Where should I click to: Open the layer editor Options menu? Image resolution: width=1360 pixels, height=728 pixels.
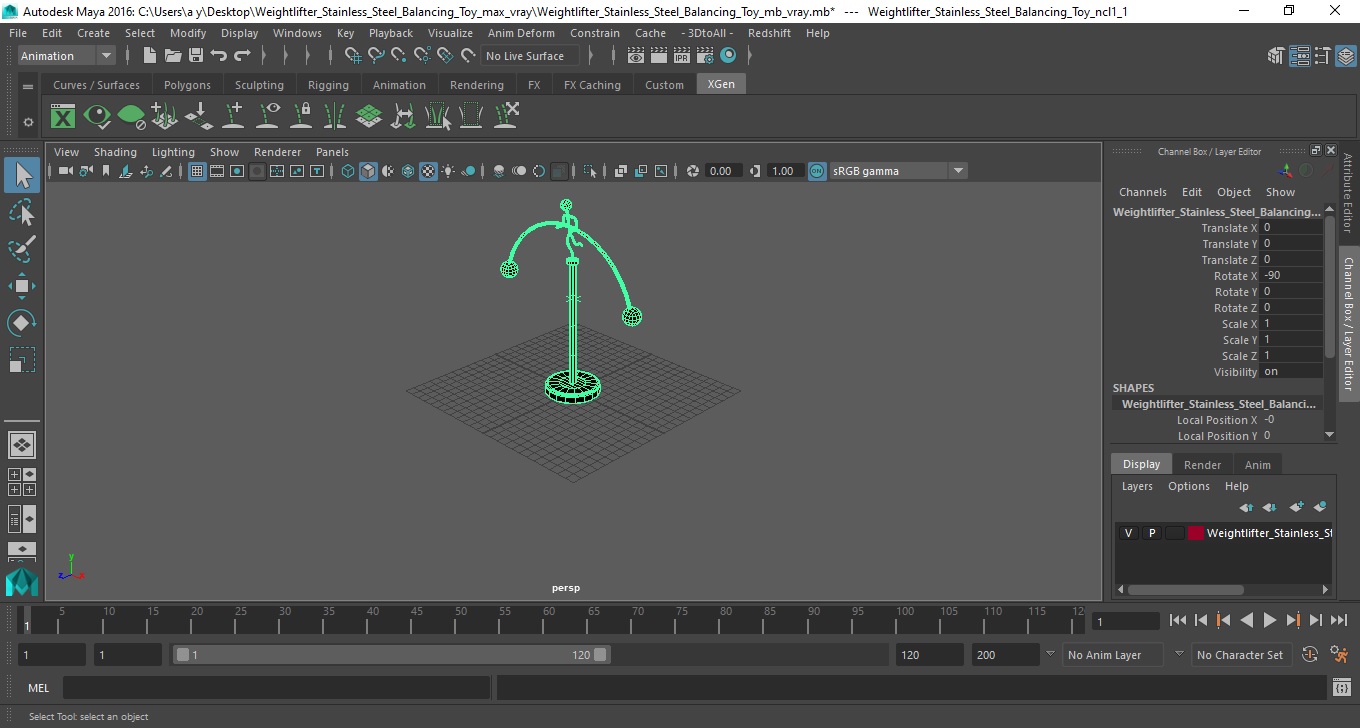1189,486
